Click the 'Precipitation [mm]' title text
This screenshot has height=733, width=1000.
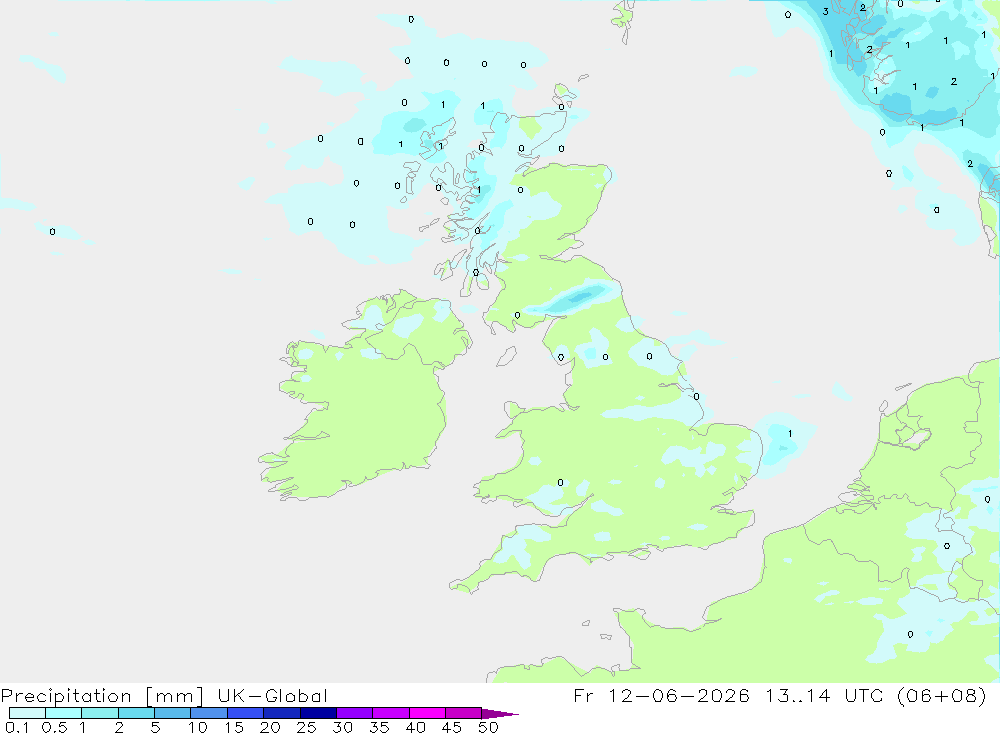click(x=102, y=696)
